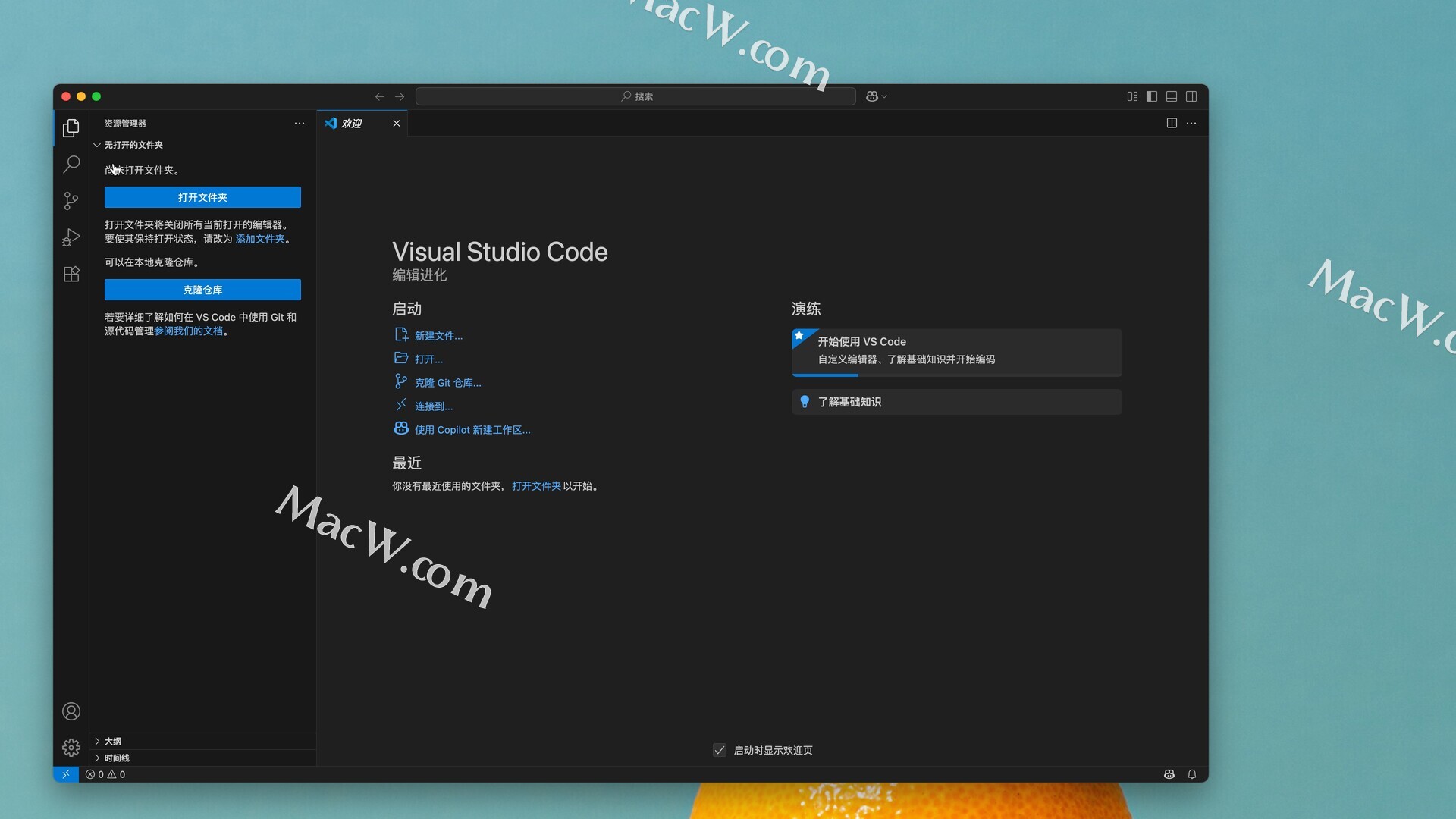Expand the 时间线 section

pyautogui.click(x=202, y=758)
